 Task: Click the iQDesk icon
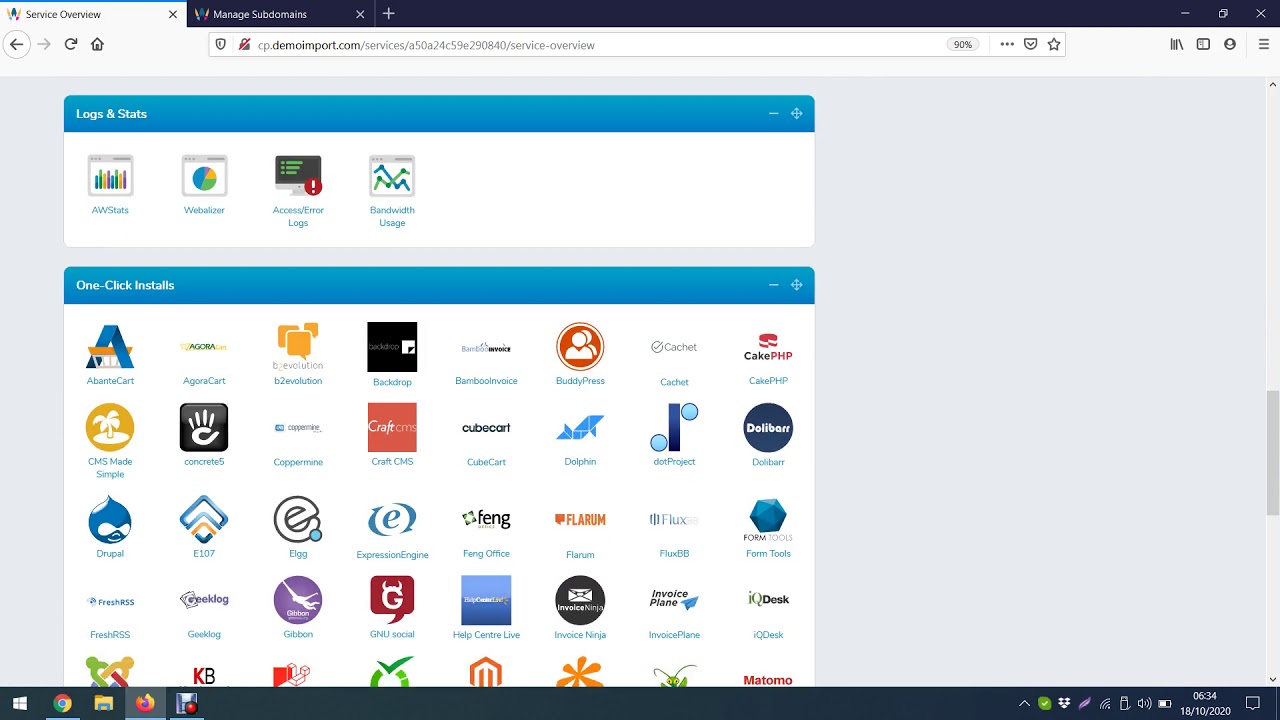coord(768,601)
